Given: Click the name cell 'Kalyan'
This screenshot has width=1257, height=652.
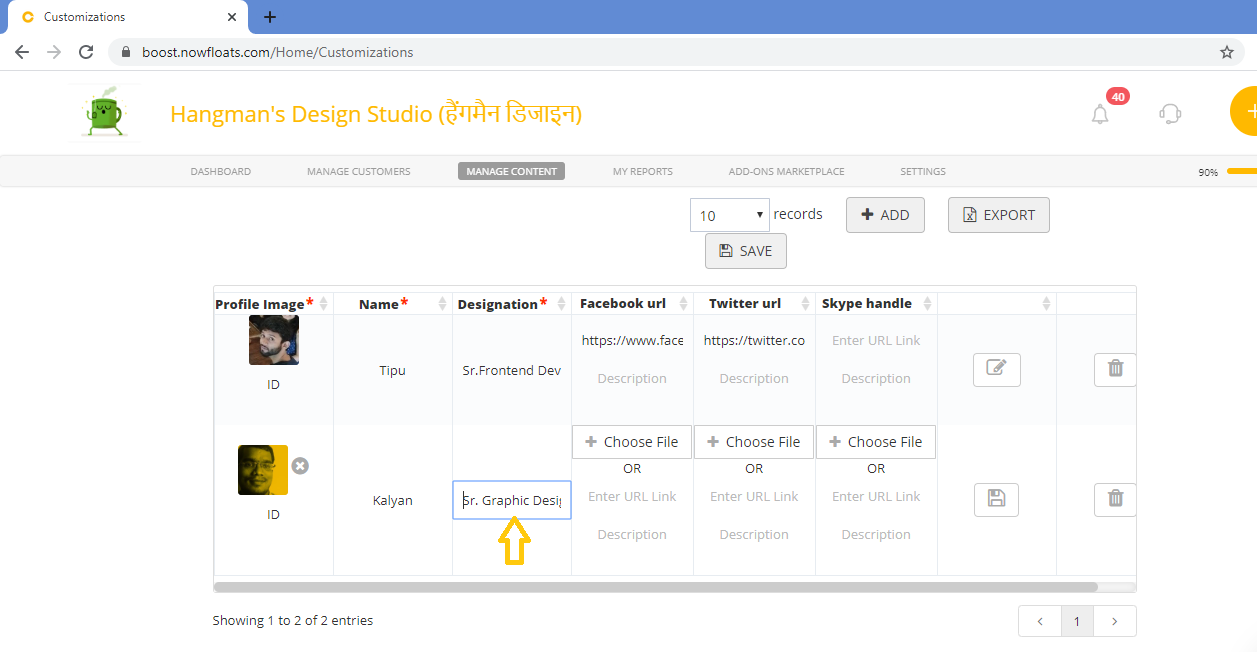Looking at the screenshot, I should click(392, 500).
